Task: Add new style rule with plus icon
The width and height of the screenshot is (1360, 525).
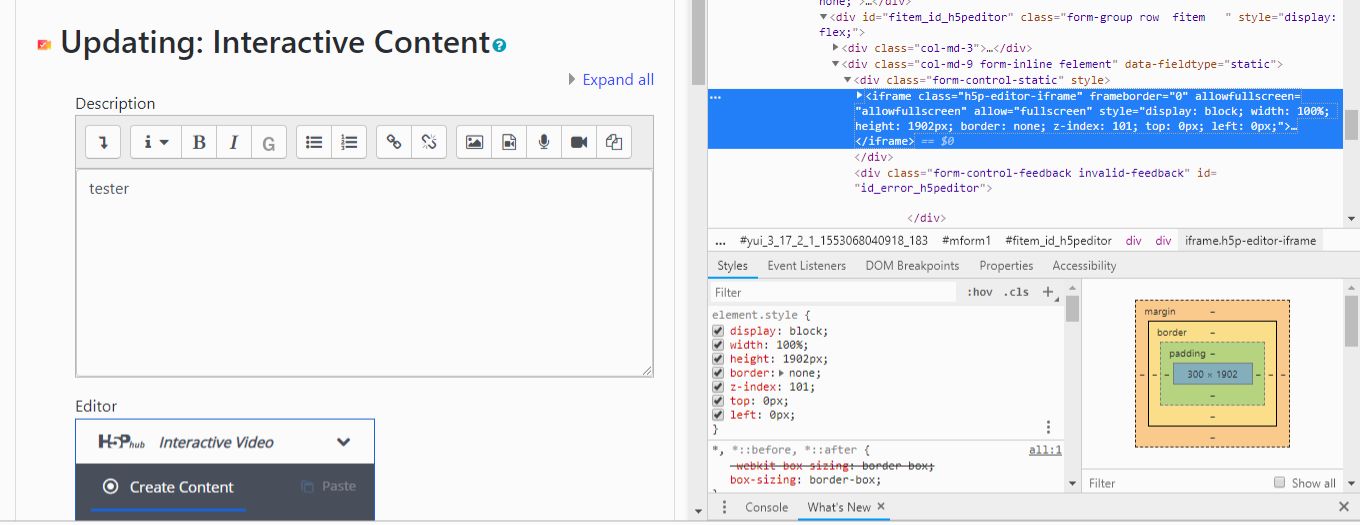Action: tap(1048, 292)
